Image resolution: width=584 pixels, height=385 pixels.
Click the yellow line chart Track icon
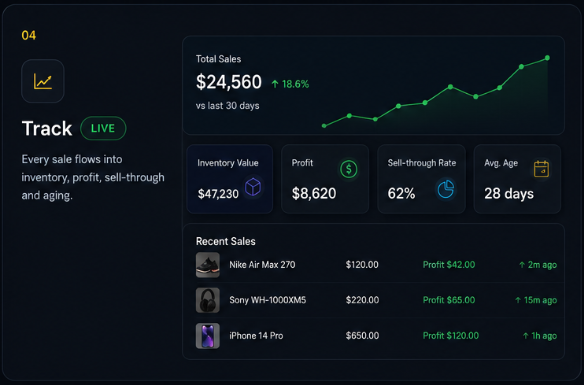[x=43, y=81]
